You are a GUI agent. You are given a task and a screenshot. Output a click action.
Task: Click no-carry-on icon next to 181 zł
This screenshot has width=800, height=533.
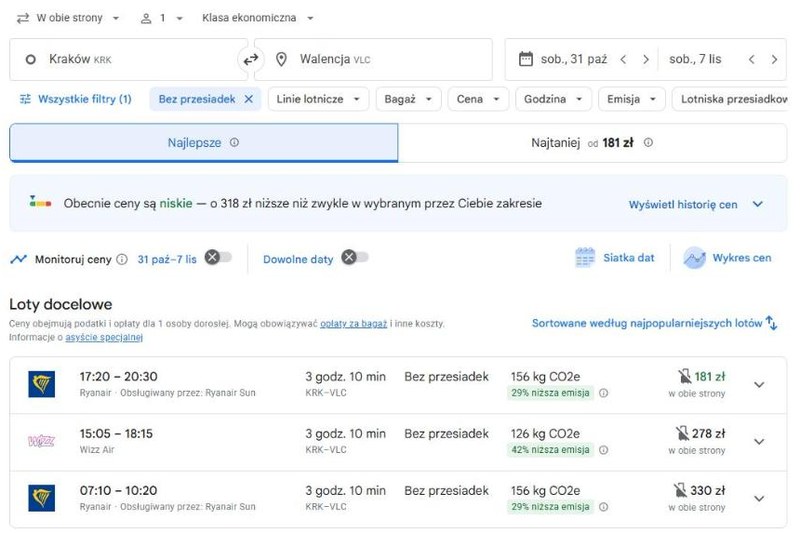pyautogui.click(x=684, y=376)
